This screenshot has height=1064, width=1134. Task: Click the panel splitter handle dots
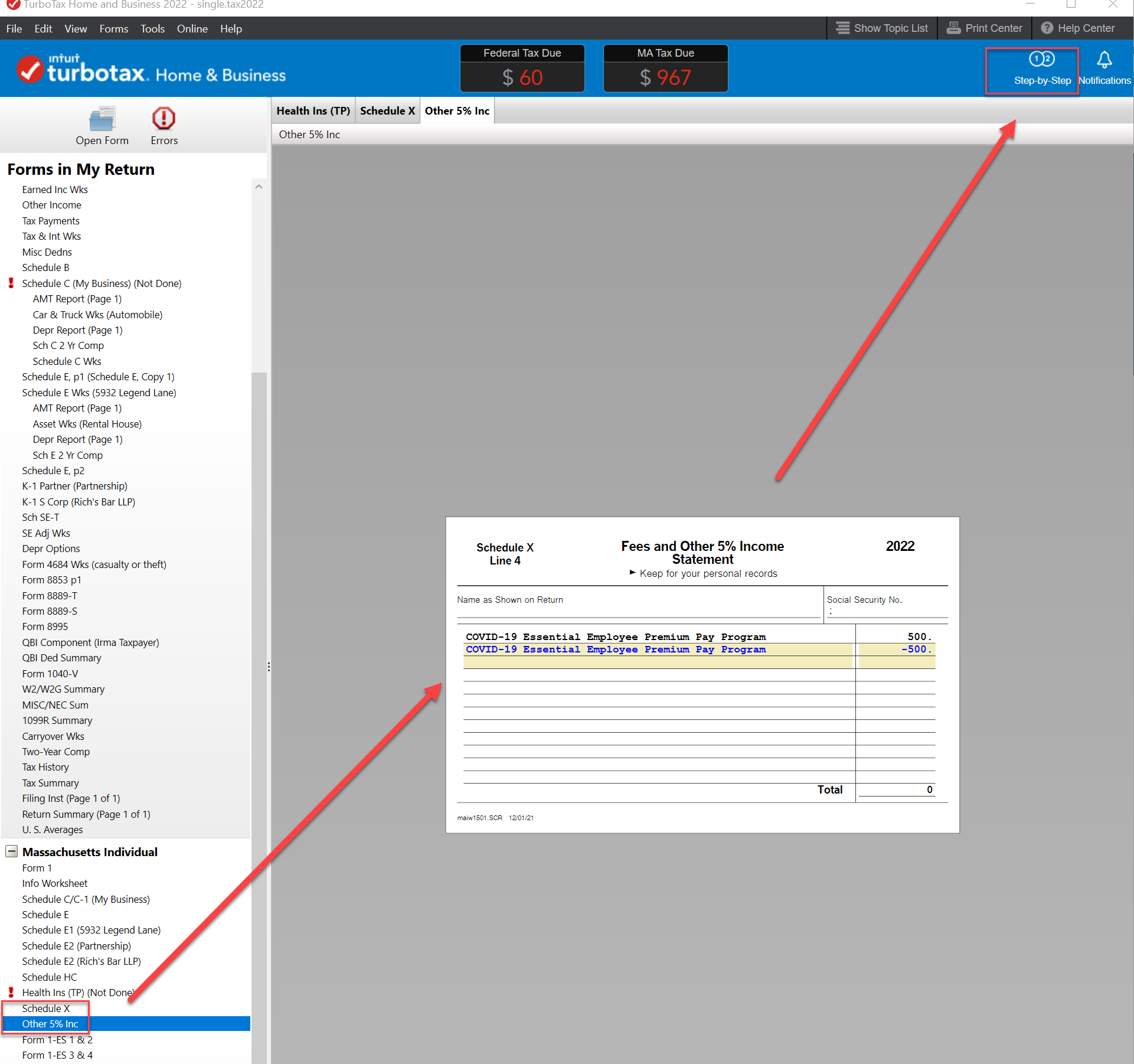[x=269, y=667]
